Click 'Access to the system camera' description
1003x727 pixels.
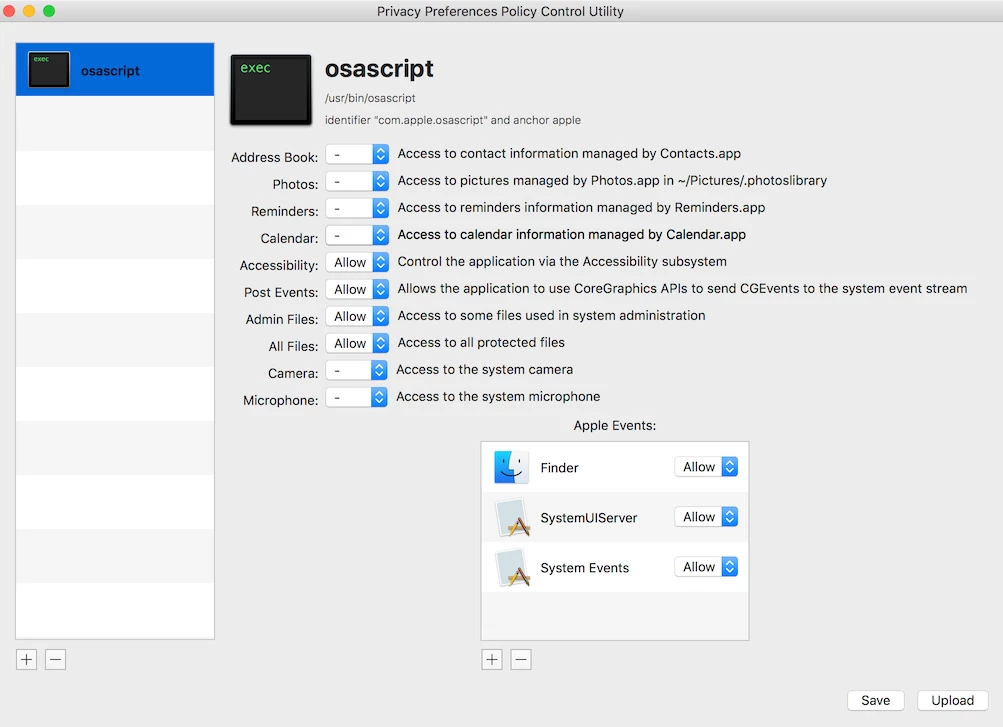pyautogui.click(x=484, y=370)
